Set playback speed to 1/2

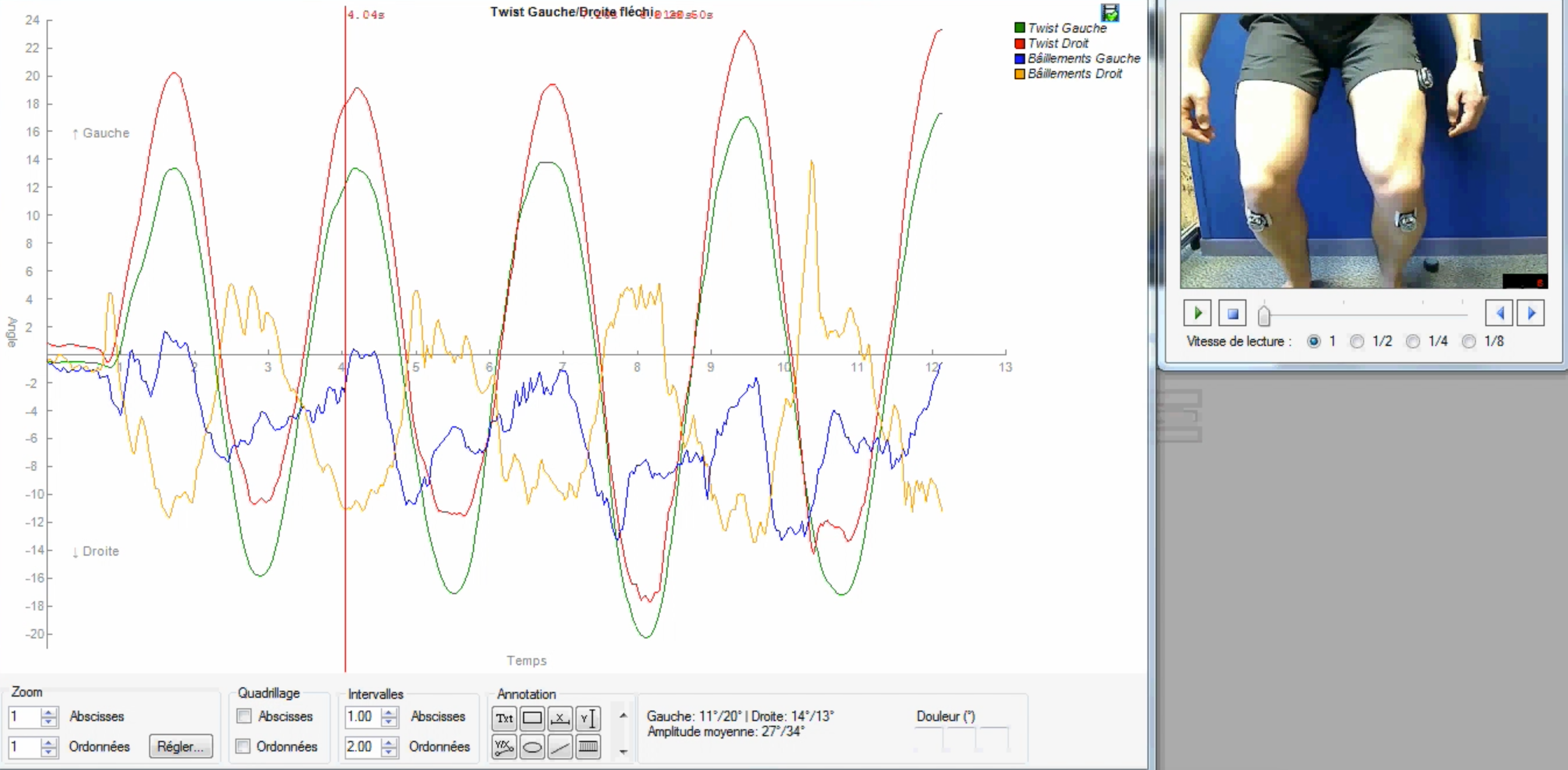1357,341
